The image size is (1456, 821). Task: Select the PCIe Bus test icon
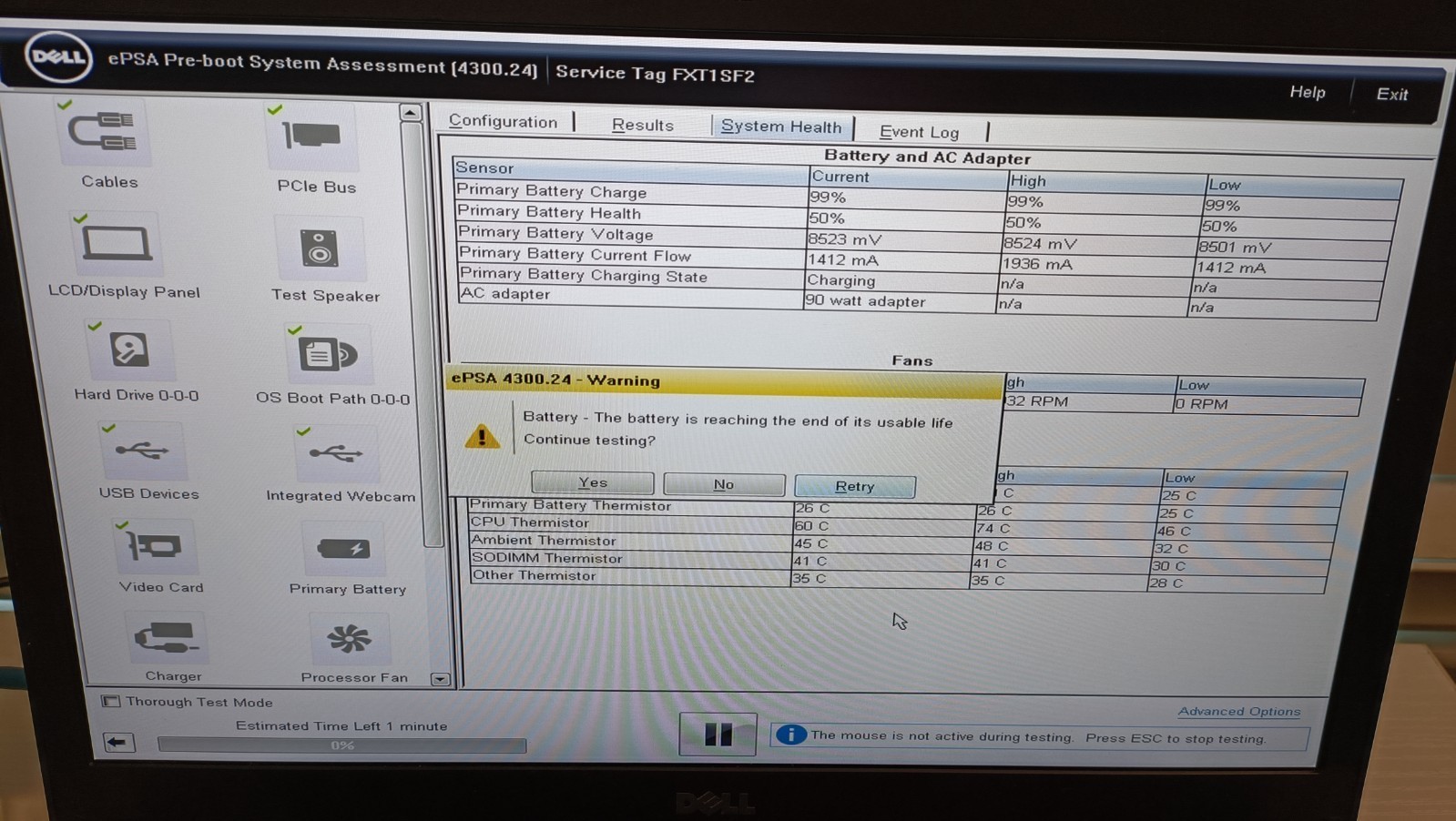click(x=311, y=137)
